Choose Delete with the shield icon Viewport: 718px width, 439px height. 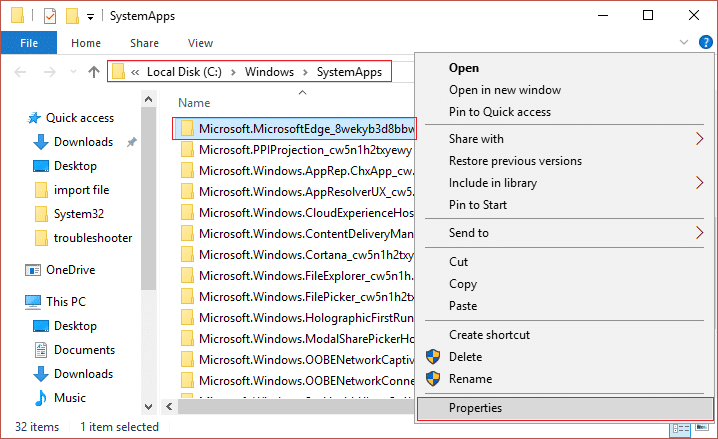coord(564,357)
